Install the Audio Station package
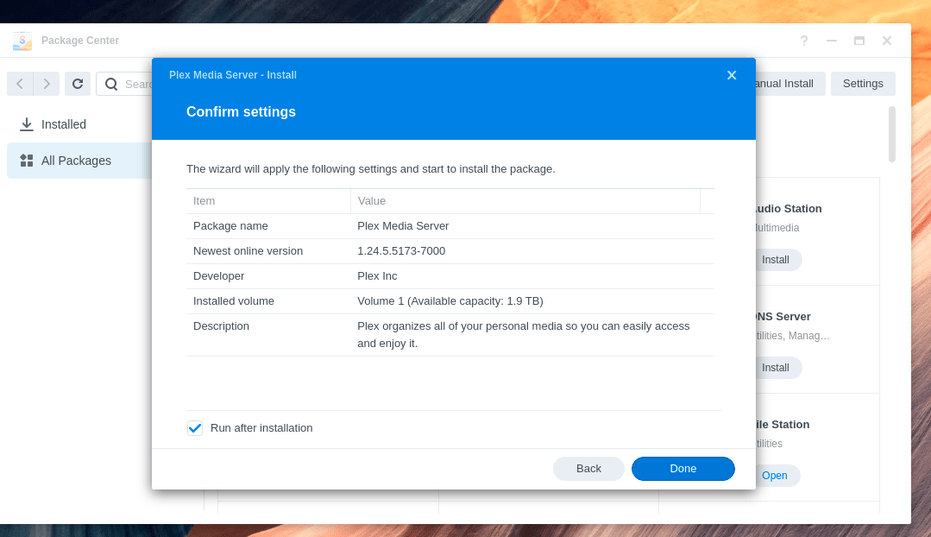Image resolution: width=931 pixels, height=537 pixels. click(778, 260)
